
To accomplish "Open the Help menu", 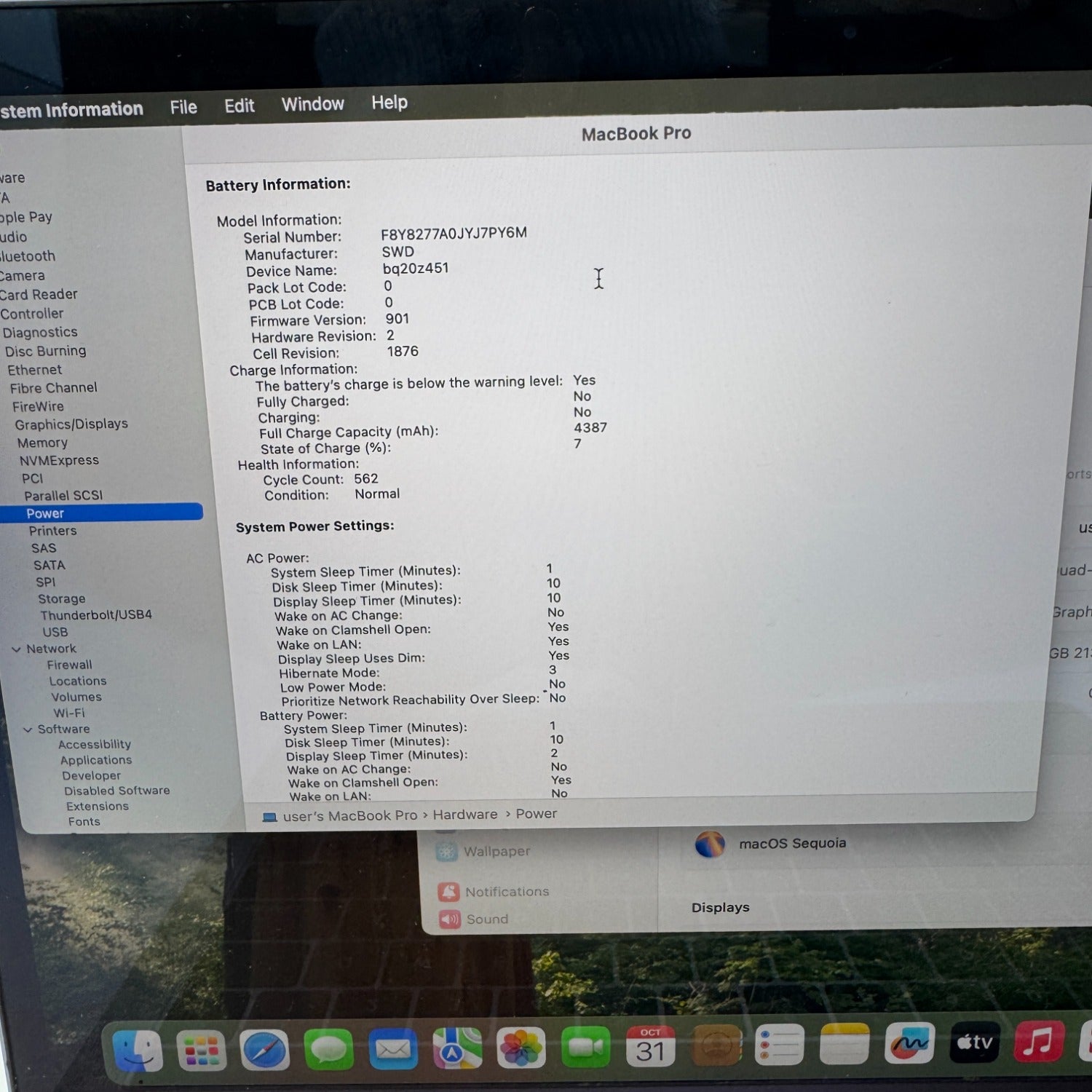I will [x=389, y=103].
